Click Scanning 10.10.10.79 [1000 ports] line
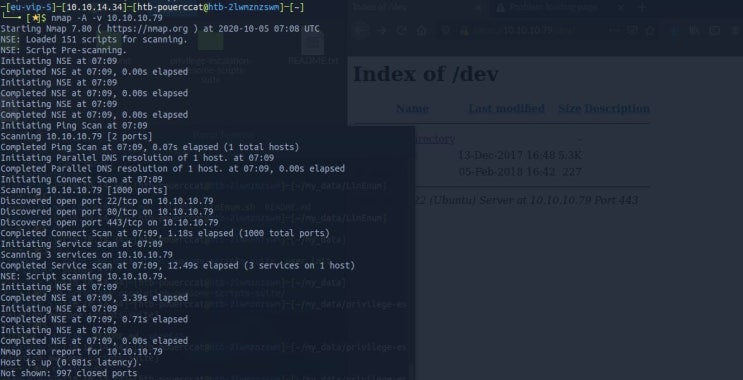The height and width of the screenshot is (380, 743). (x=84, y=190)
